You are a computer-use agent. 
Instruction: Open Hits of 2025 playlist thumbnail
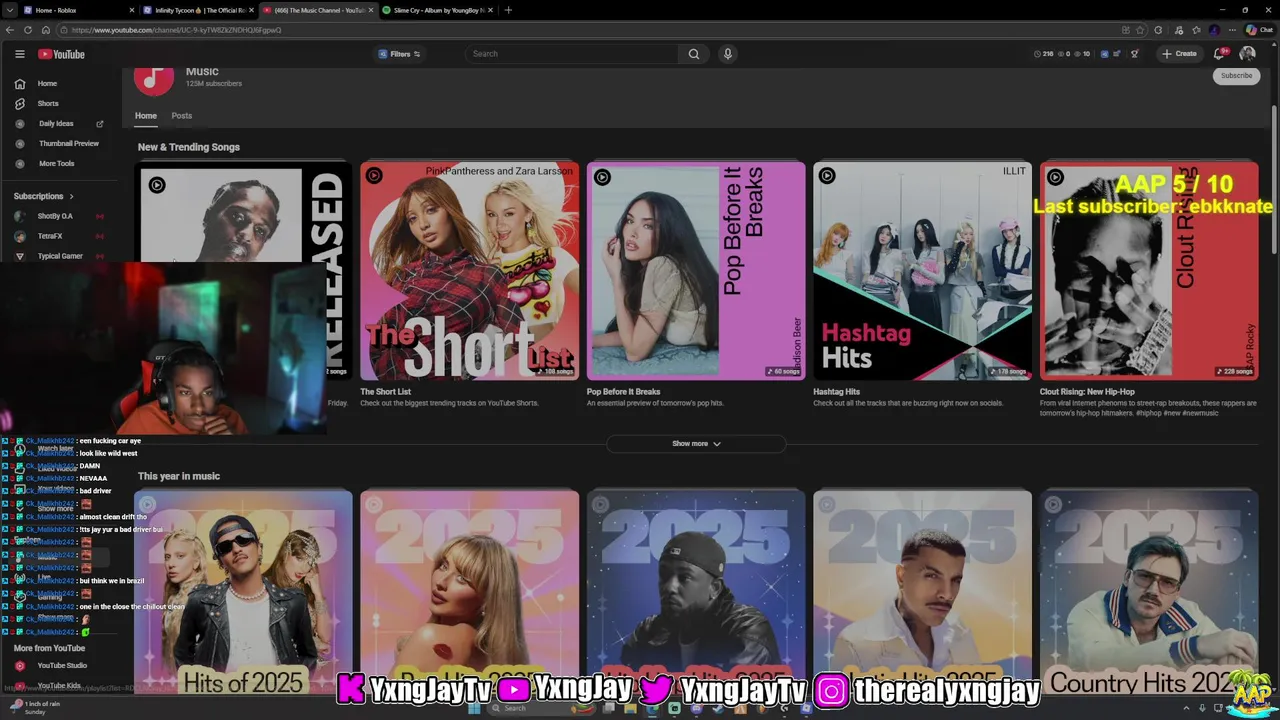(x=243, y=592)
